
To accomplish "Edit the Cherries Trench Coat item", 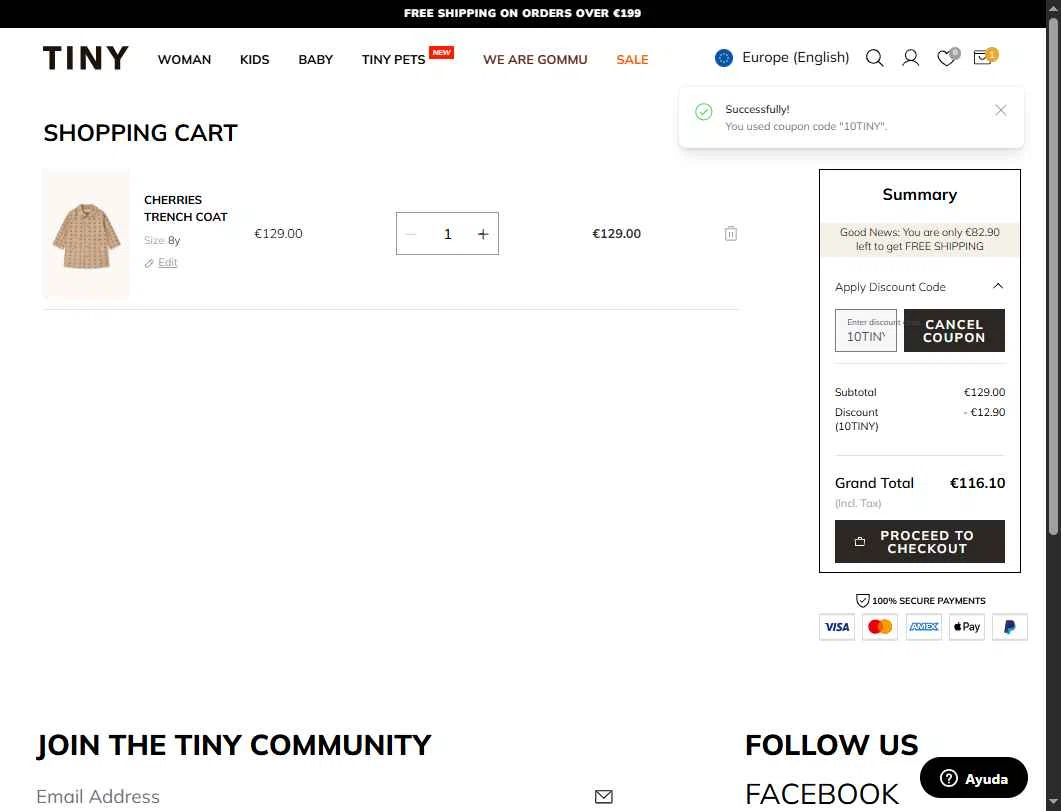I will click(x=167, y=262).
